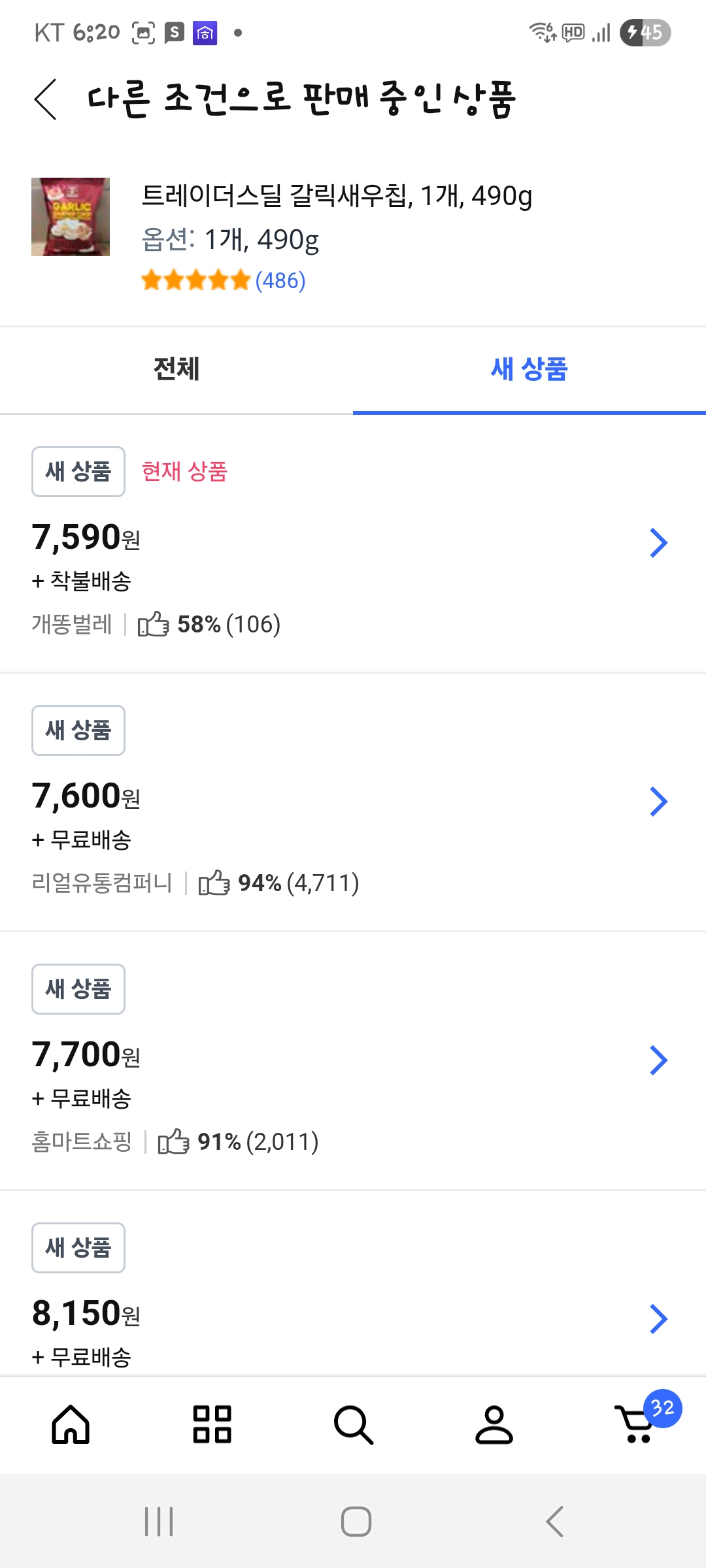
Task: Expand the 7,590원 offer with the chevron
Action: [x=659, y=543]
